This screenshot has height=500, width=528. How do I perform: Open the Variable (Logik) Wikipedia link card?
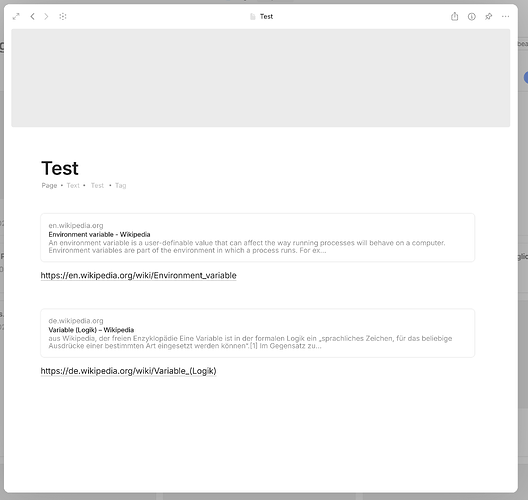258,333
